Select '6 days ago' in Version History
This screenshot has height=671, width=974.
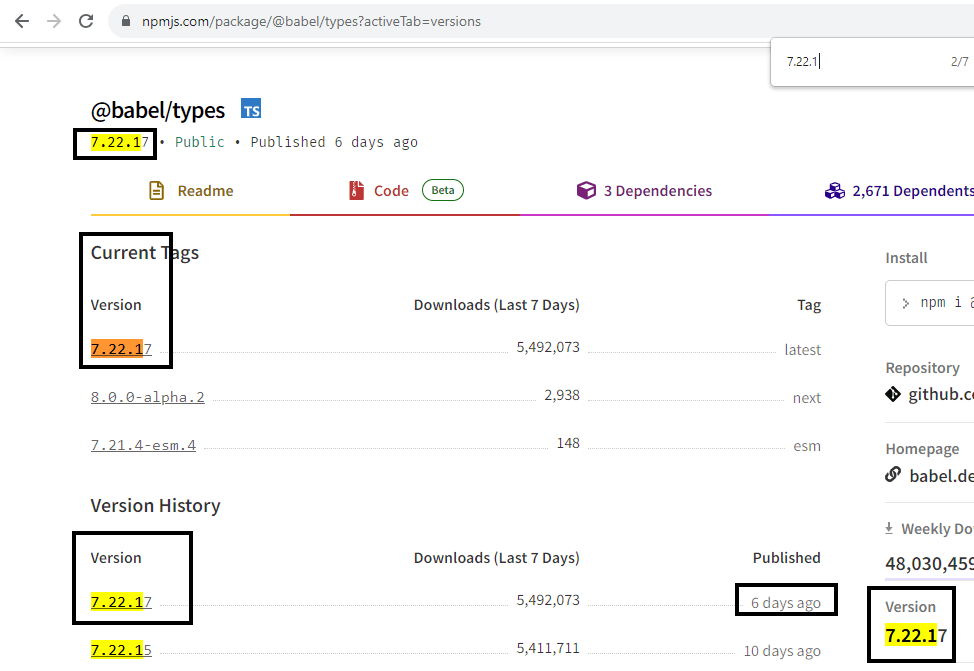[x=786, y=603]
